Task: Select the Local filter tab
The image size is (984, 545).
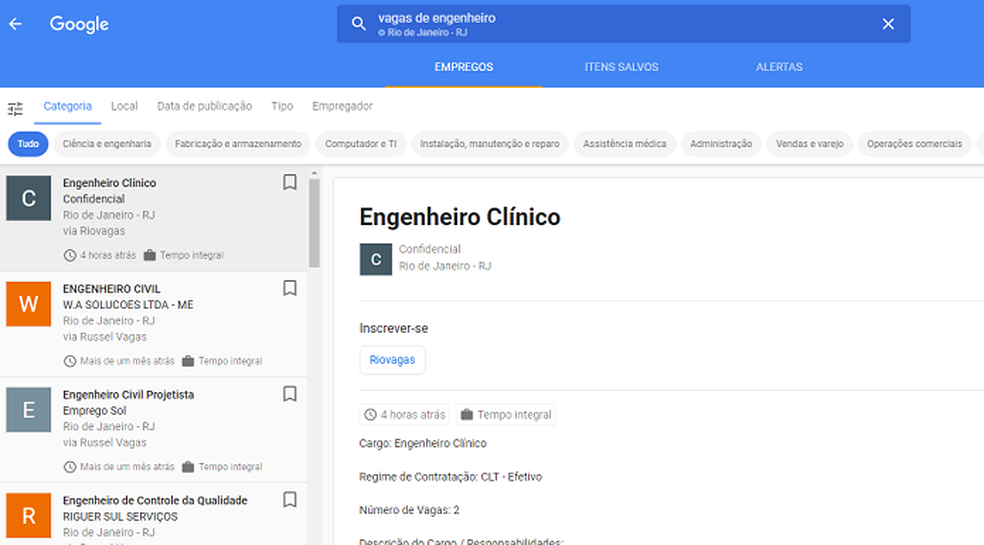Action: [x=124, y=106]
